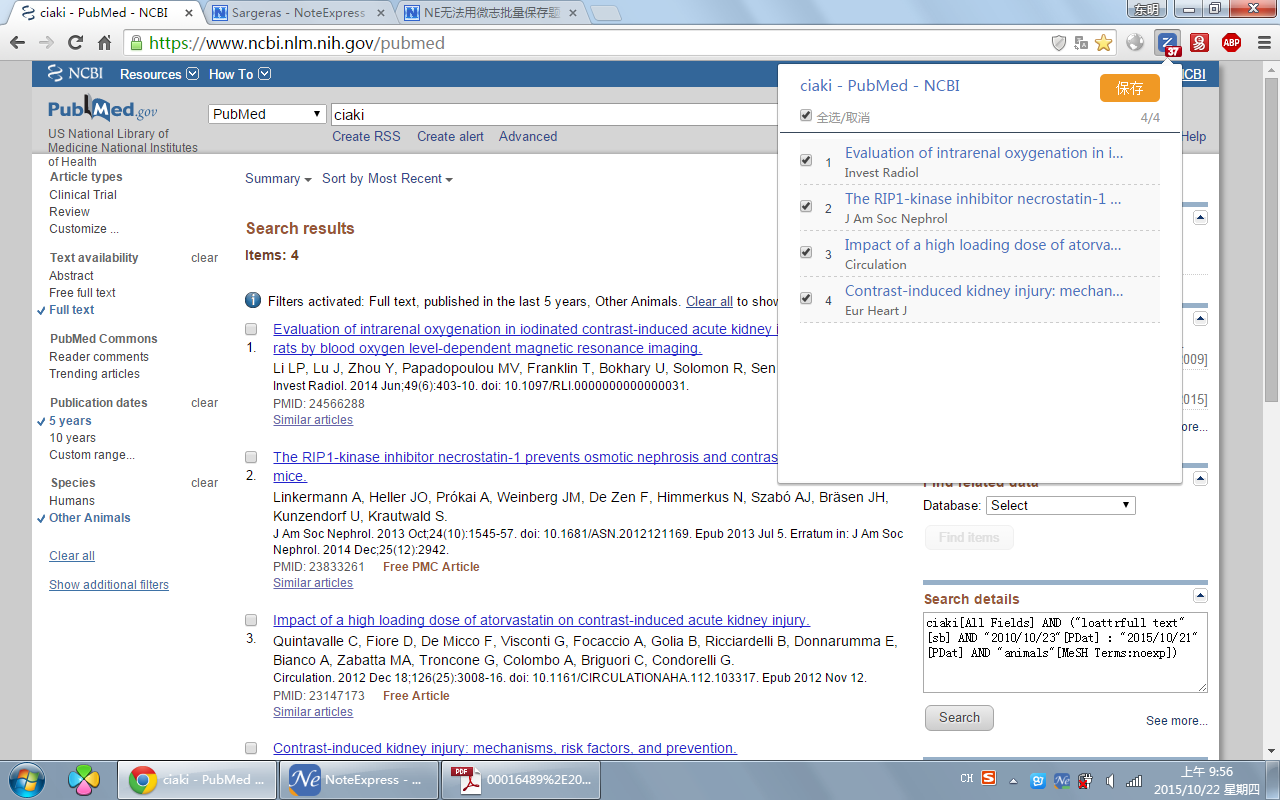Open the Adblock Plus extension icon
Viewport: 1280px width, 800px height.
[x=1231, y=43]
